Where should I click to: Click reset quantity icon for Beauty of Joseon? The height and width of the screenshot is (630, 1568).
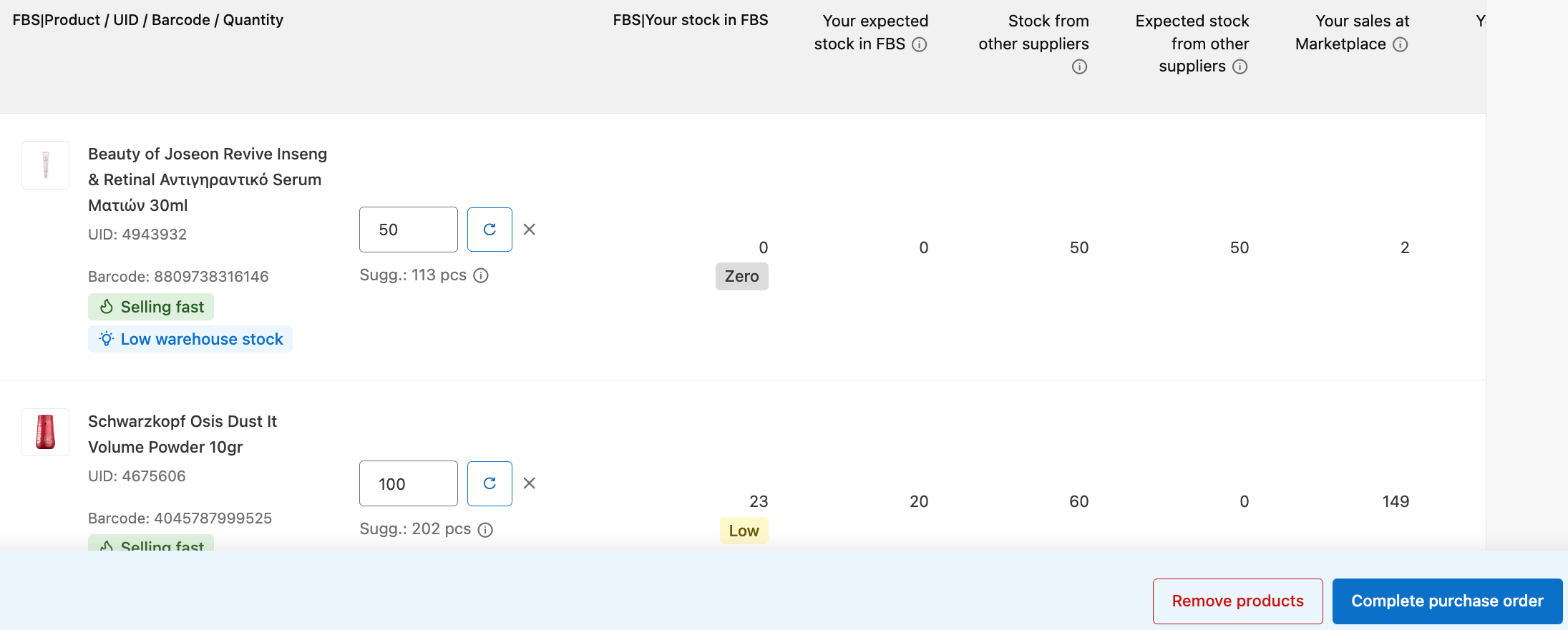[x=490, y=230]
